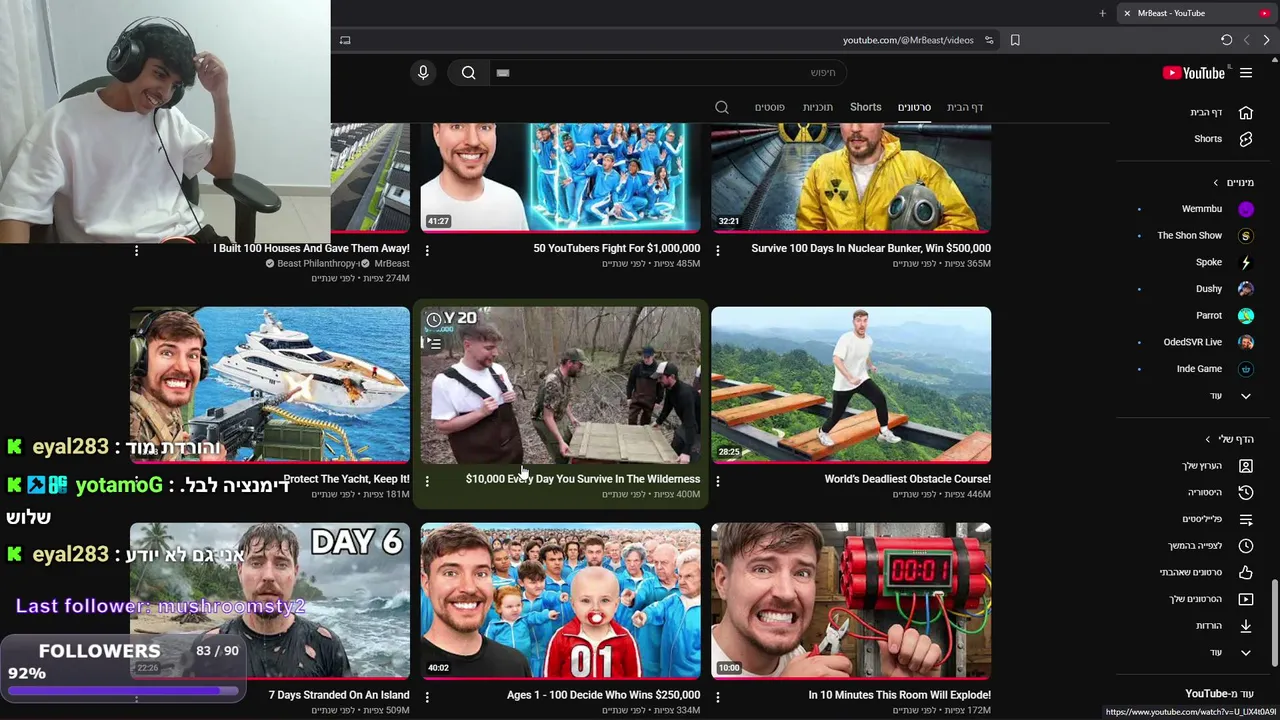This screenshot has width=1280, height=720.
Task: Click the browser address bar URL
Action: click(908, 40)
